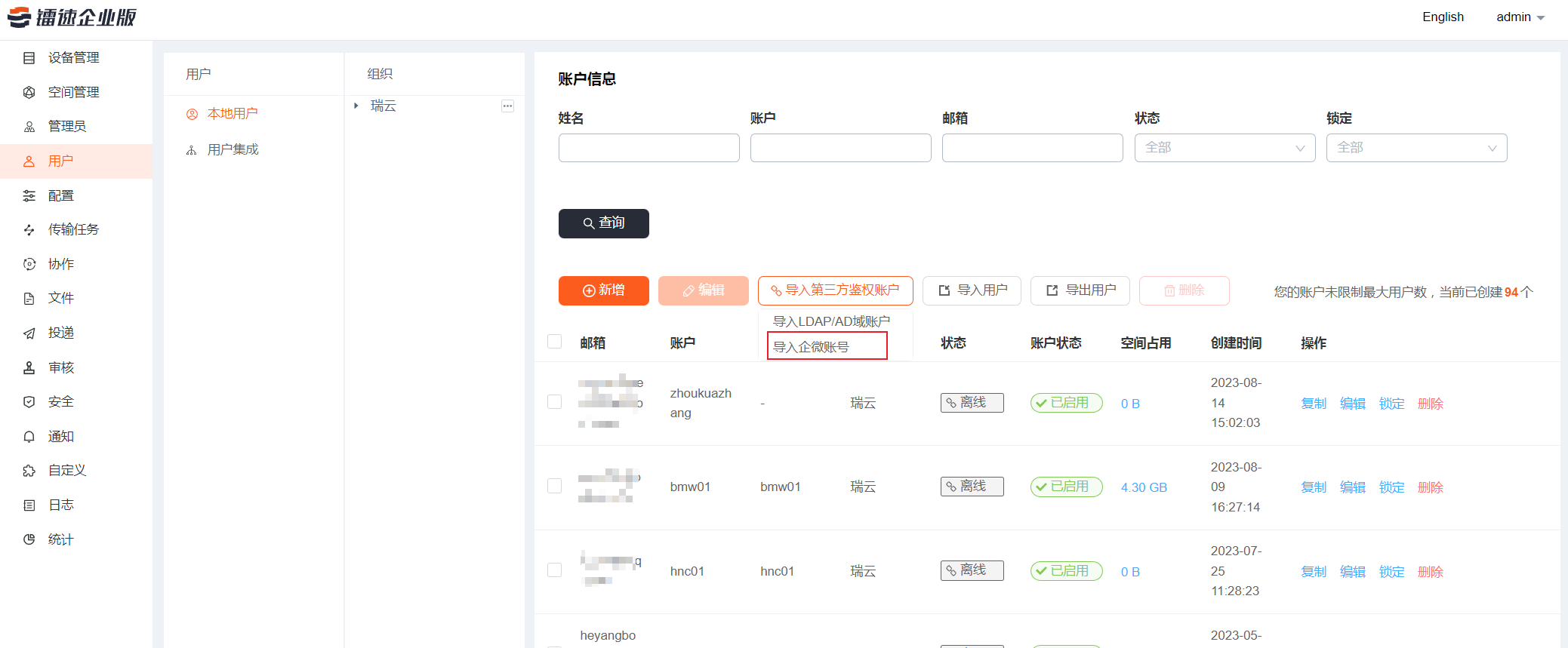Screen dimensions: 1568x648
Task: Open the 锁定 filter dropdown
Action: 1416,148
